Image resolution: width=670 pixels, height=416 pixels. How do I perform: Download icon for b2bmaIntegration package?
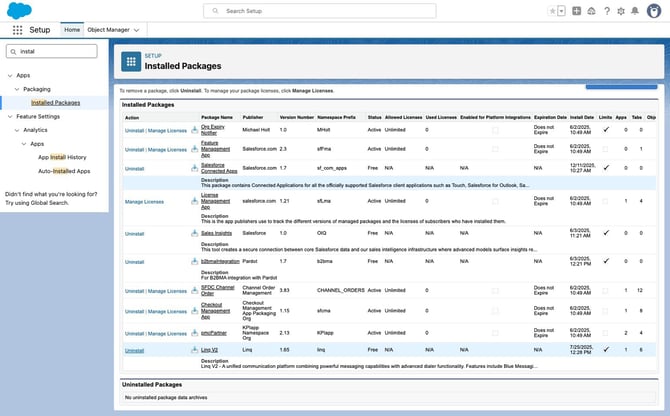click(x=194, y=261)
